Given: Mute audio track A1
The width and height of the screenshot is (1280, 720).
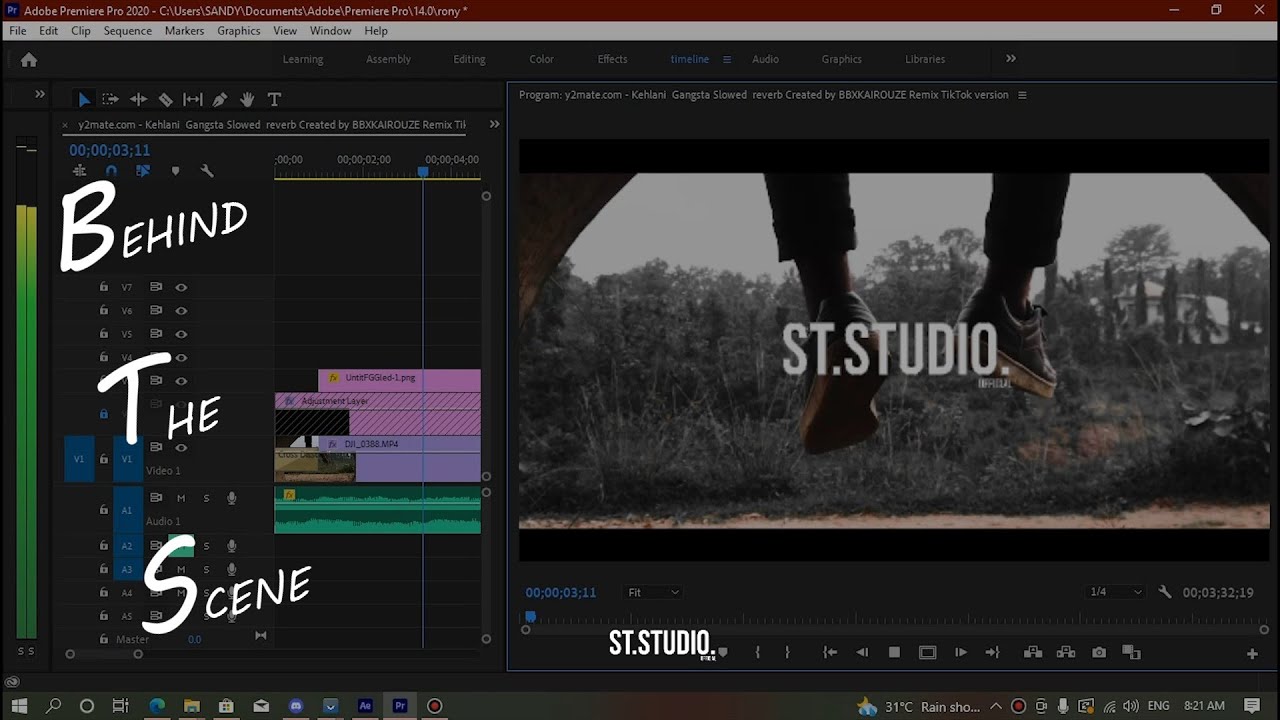Looking at the screenshot, I should pyautogui.click(x=181, y=498).
